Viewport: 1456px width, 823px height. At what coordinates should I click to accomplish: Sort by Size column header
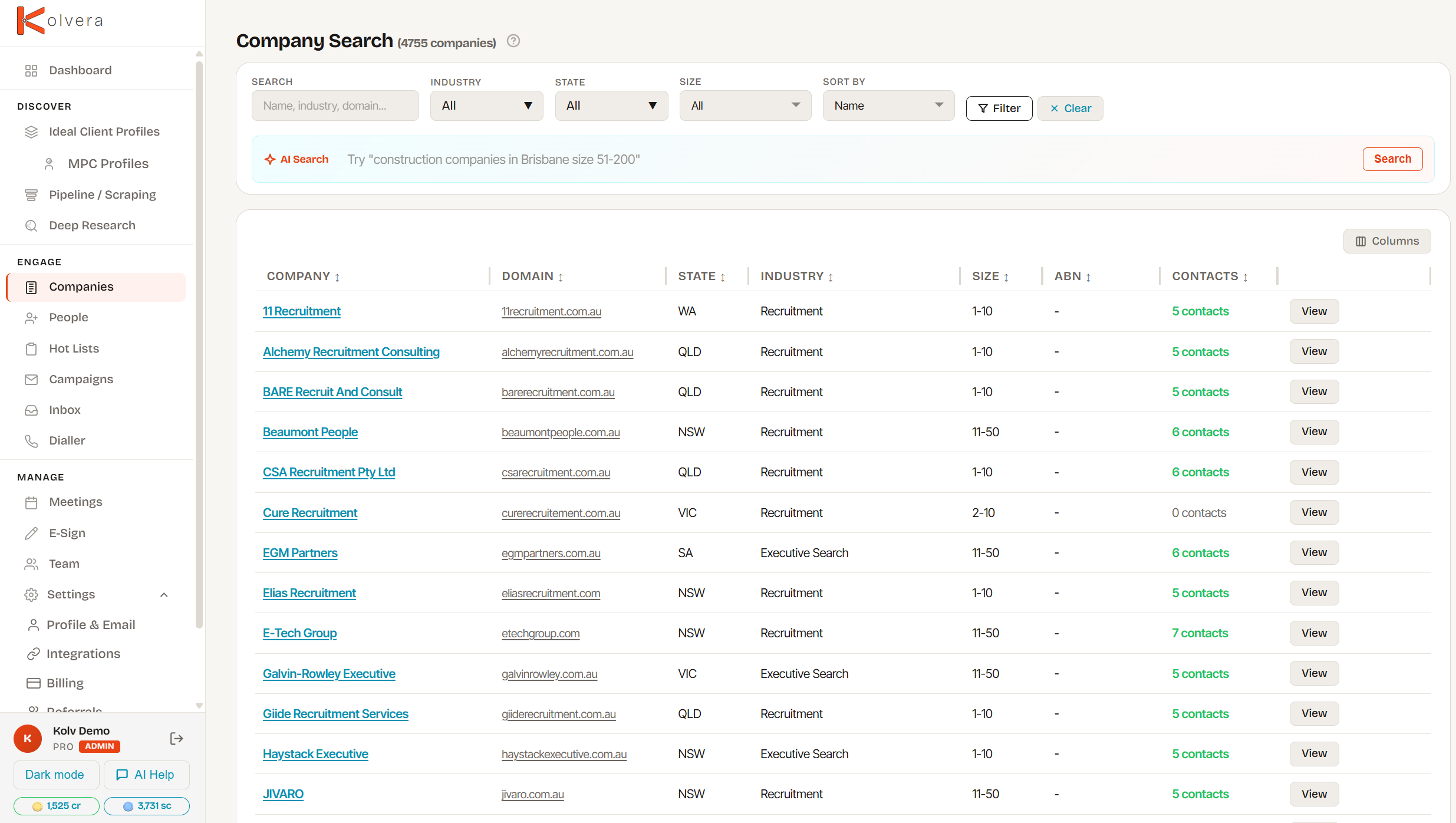click(990, 276)
